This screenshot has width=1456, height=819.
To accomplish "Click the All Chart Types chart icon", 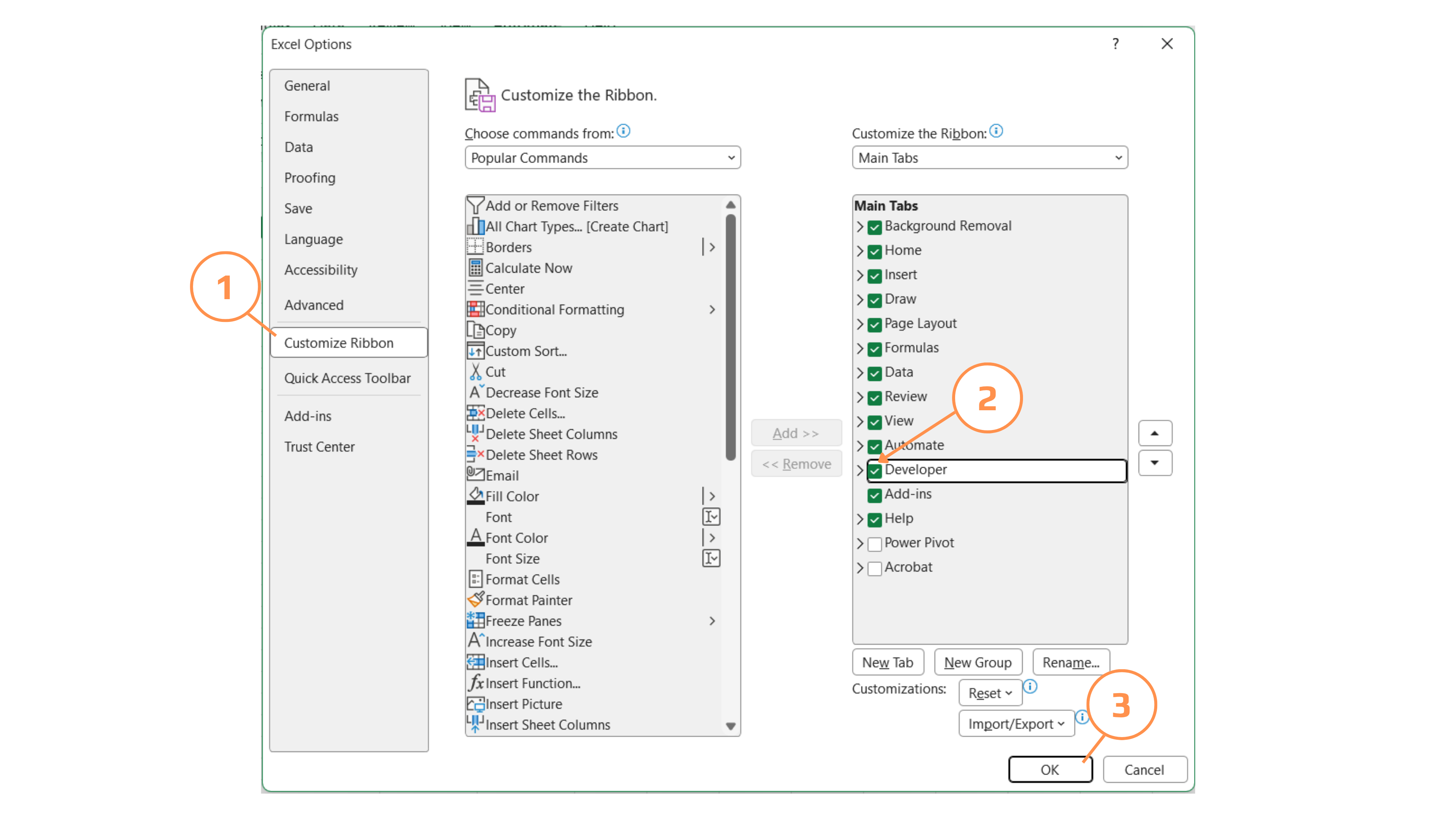I will click(475, 226).
